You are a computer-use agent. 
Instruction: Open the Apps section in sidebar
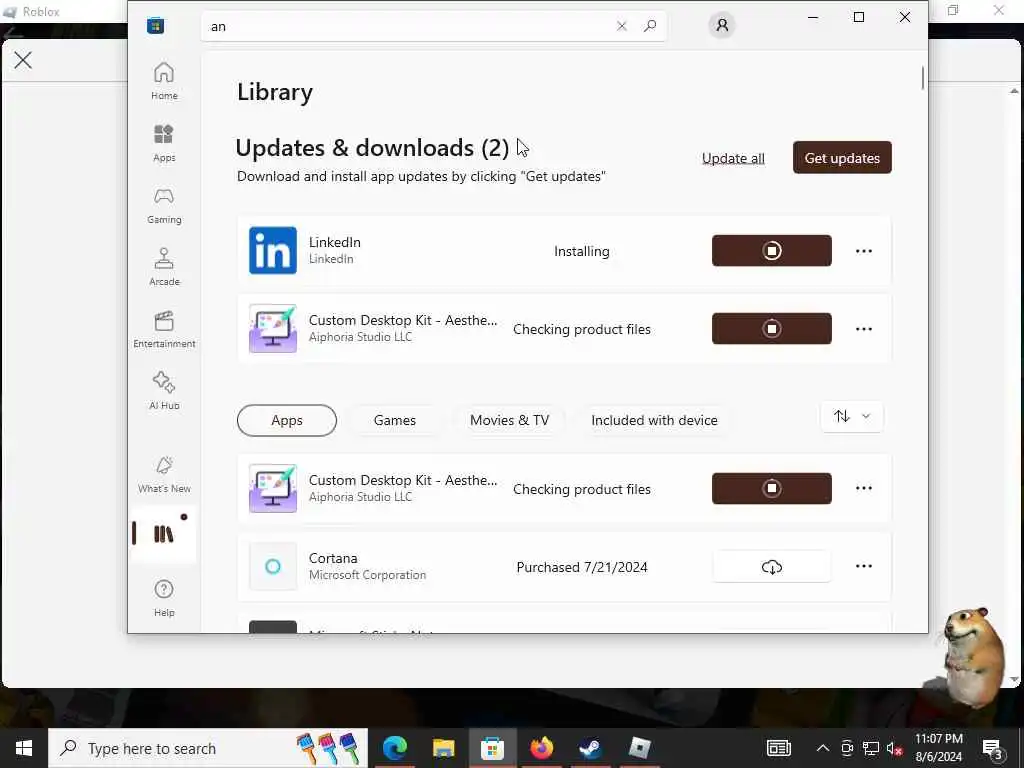click(164, 143)
